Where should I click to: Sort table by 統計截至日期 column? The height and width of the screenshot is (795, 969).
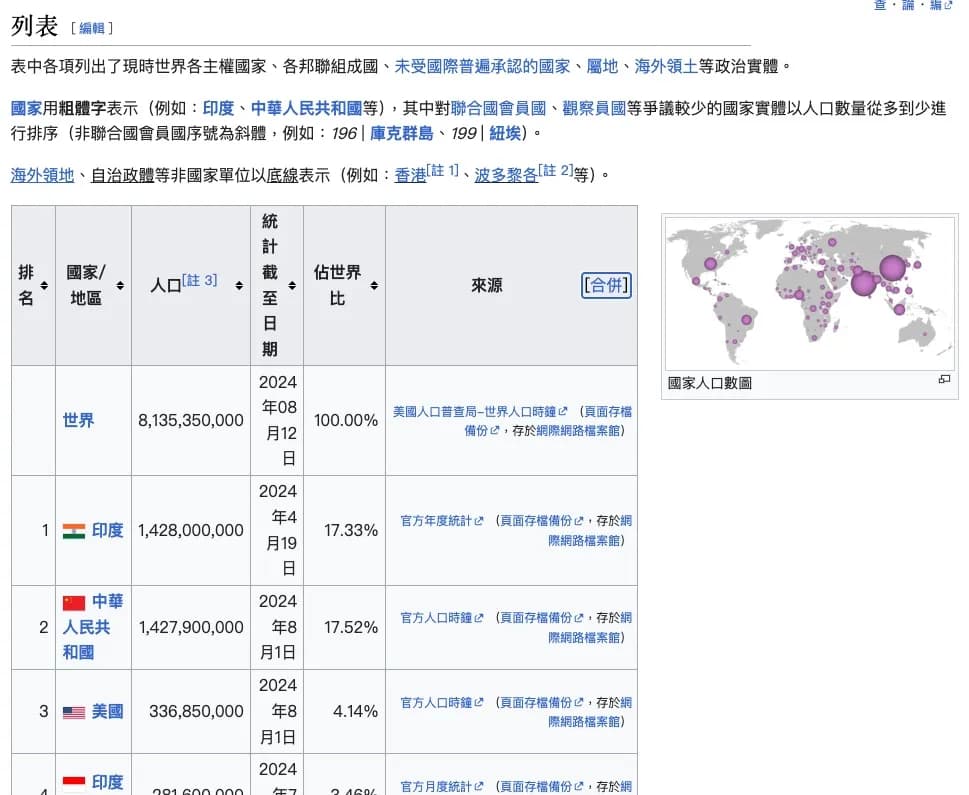[x=292, y=285]
